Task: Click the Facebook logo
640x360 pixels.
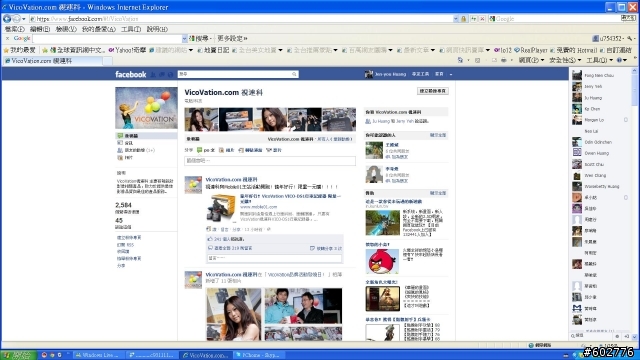Action: [x=131, y=74]
